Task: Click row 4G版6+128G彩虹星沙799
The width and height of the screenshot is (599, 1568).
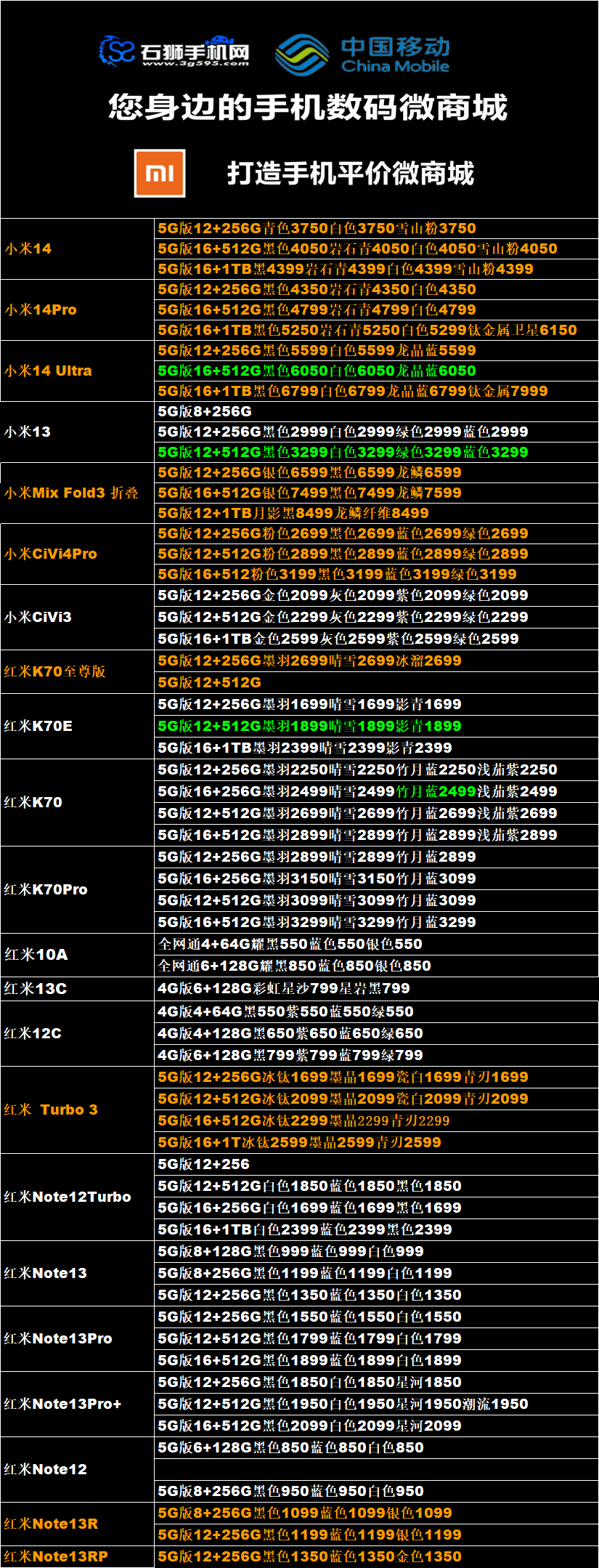Action: coord(376,989)
